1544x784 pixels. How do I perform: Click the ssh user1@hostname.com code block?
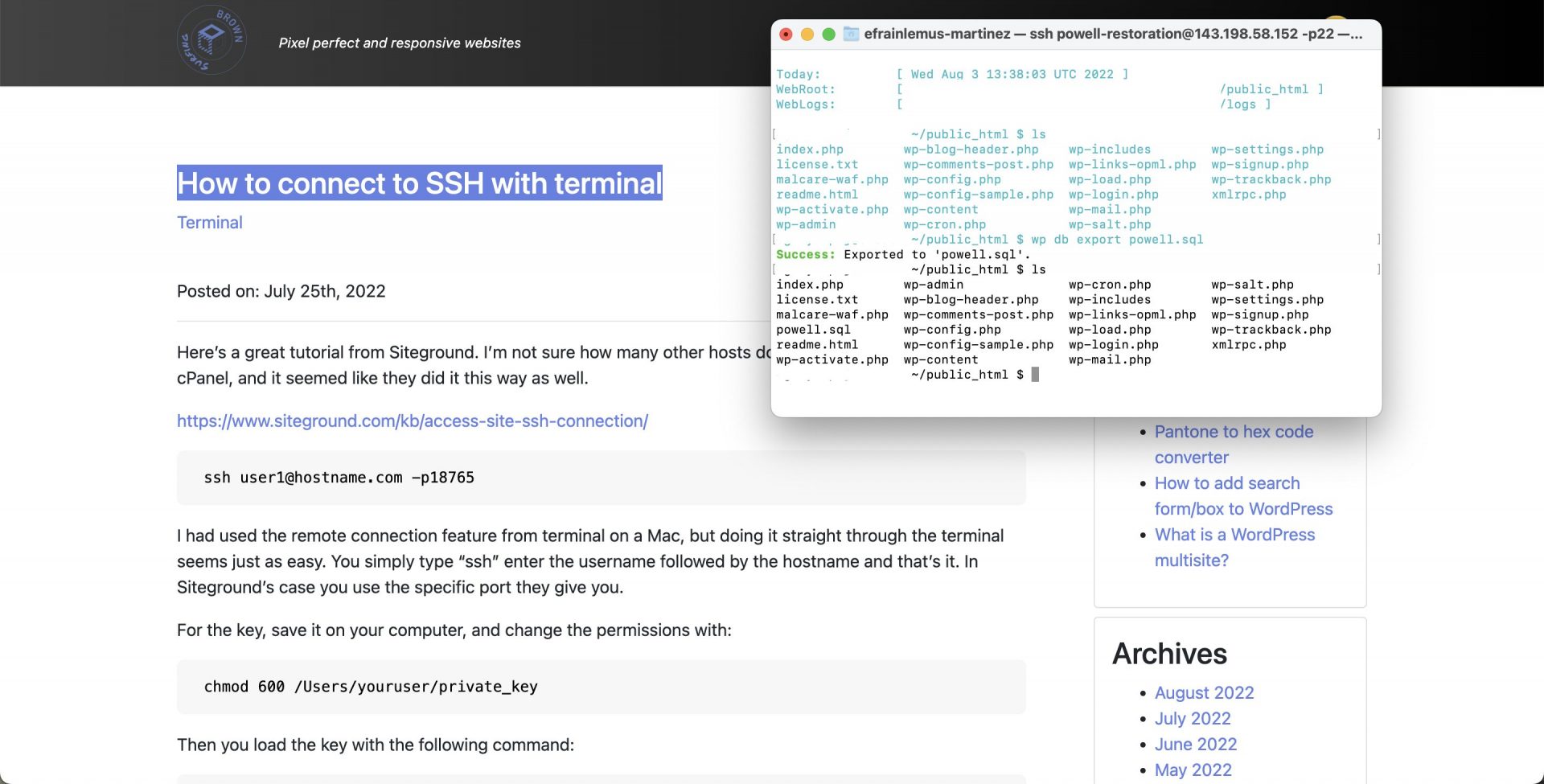coord(602,478)
